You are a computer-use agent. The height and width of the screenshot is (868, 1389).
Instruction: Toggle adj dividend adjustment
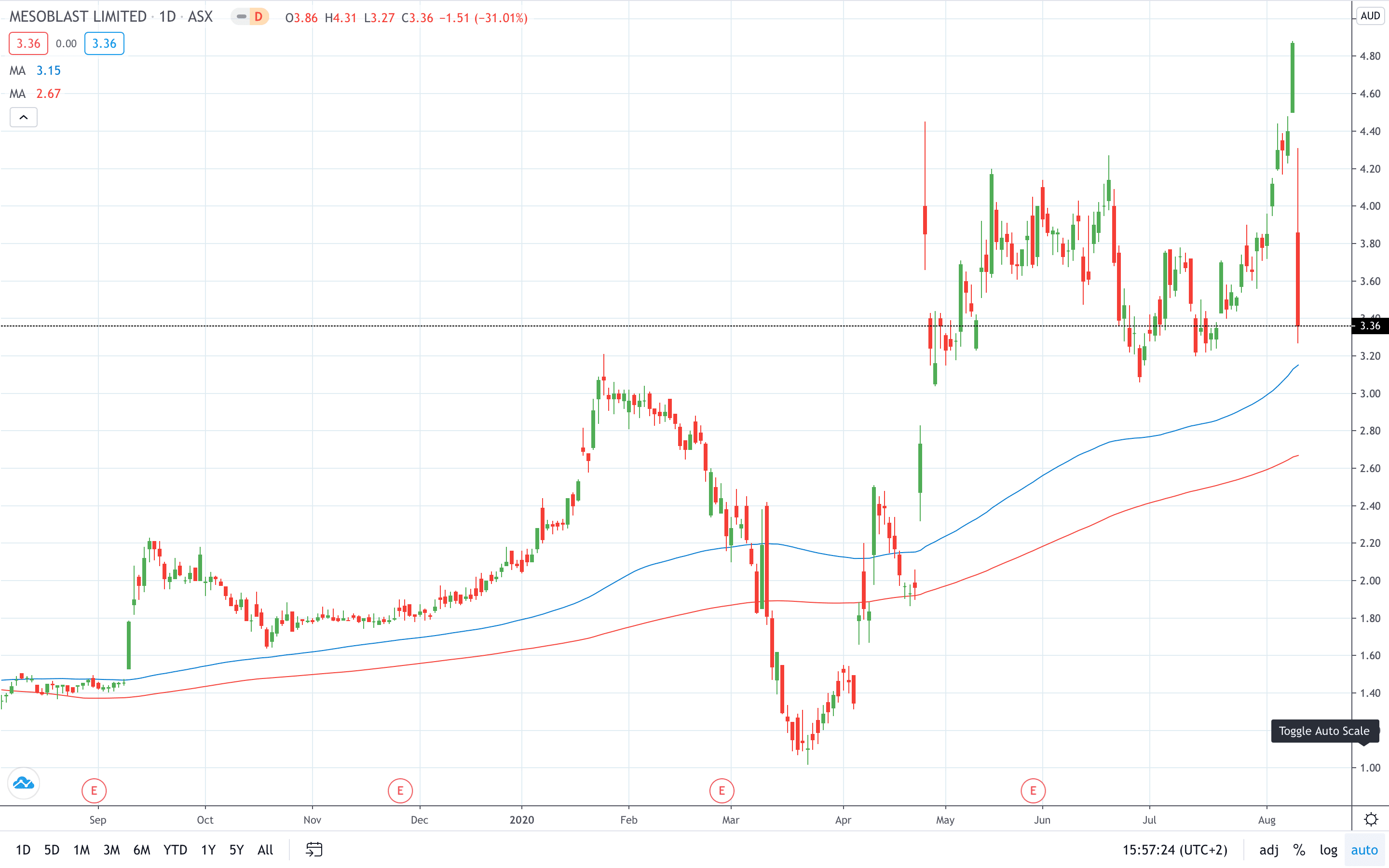click(1268, 850)
